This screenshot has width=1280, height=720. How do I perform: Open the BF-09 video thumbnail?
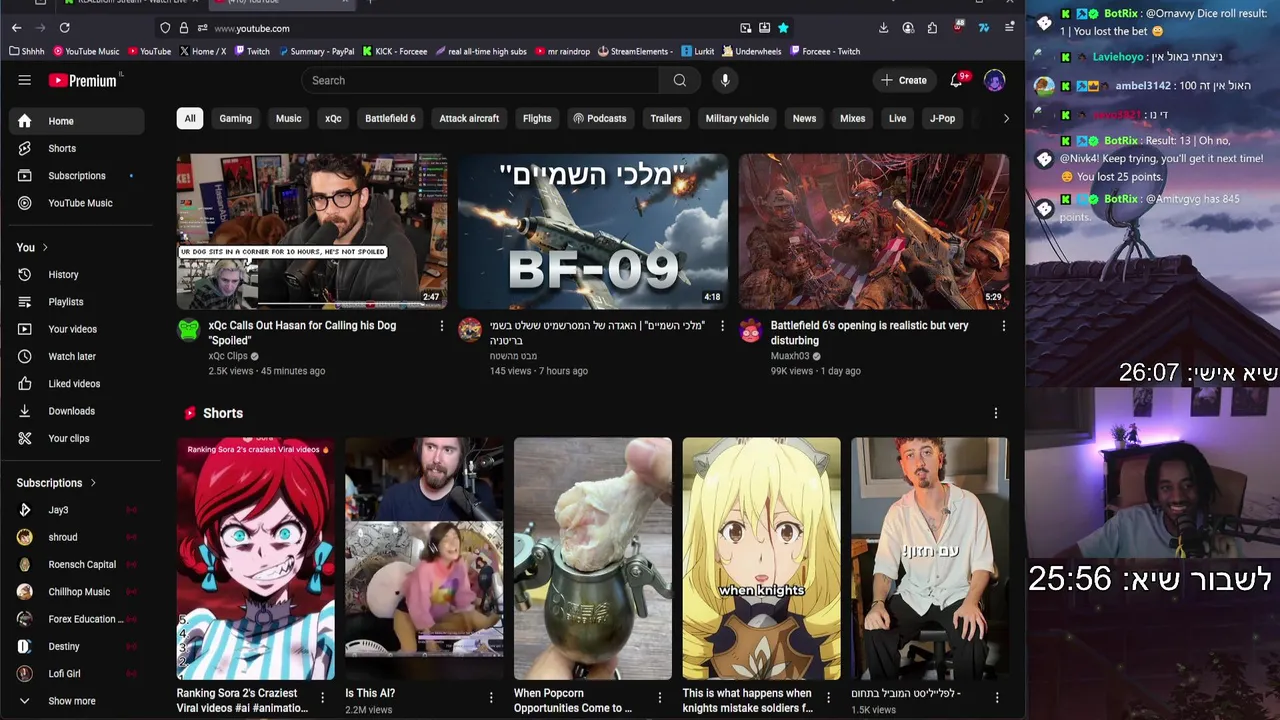(593, 231)
